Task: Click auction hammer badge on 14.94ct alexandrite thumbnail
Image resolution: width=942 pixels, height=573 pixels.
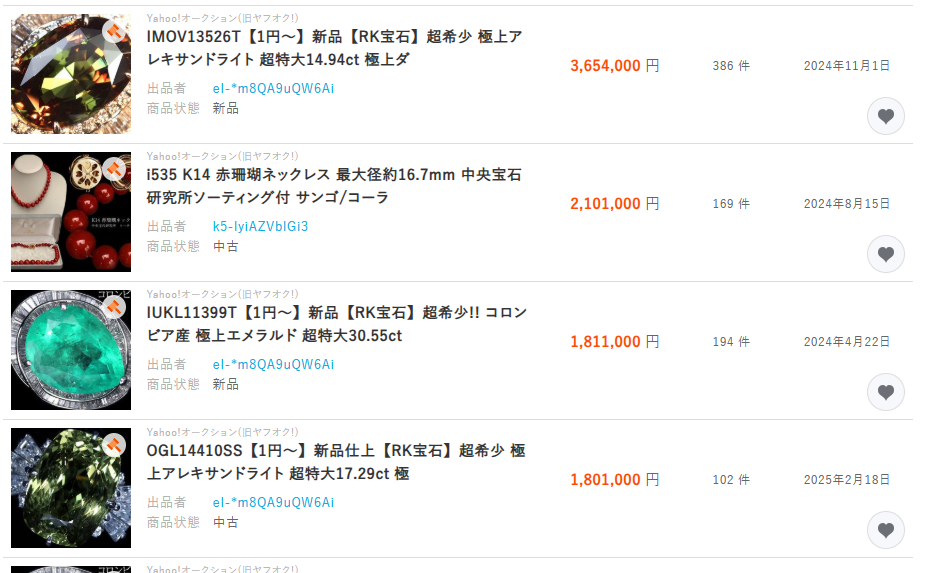Action: (114, 31)
